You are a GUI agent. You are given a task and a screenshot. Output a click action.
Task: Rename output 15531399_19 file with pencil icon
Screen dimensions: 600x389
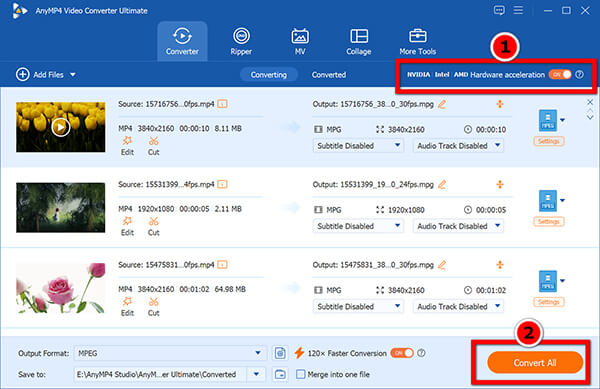tap(442, 184)
